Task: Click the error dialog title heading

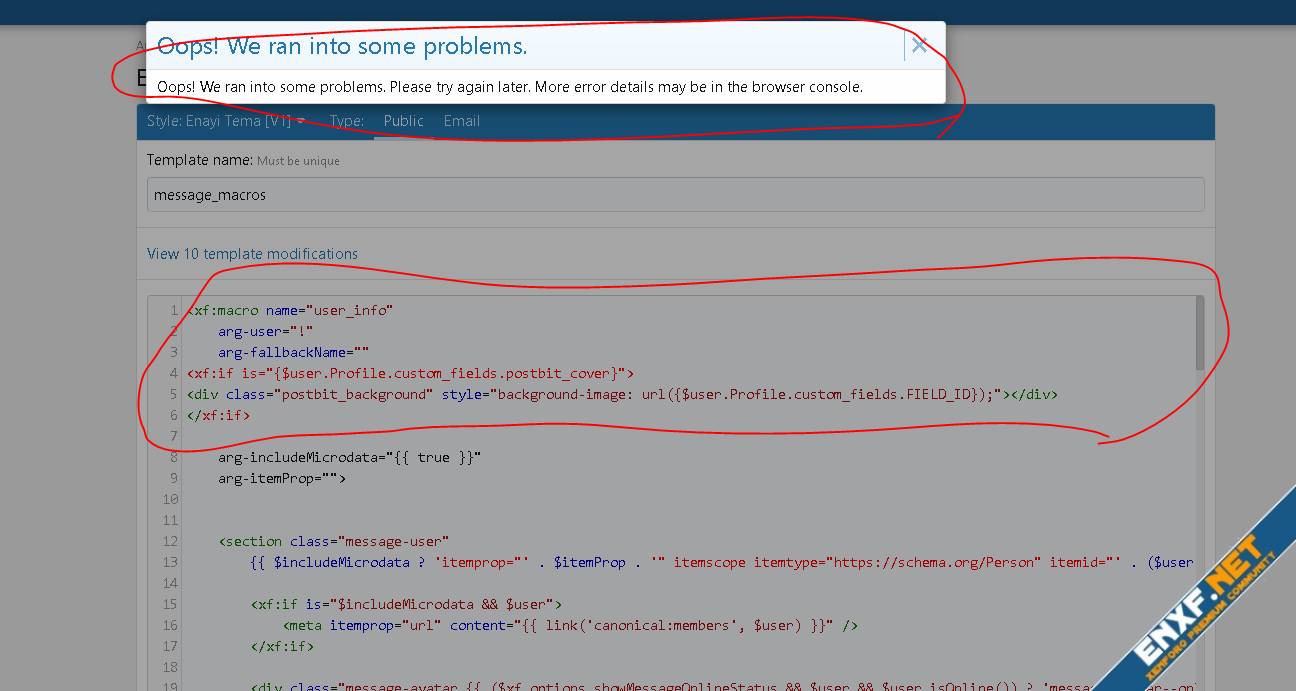Action: tap(342, 46)
